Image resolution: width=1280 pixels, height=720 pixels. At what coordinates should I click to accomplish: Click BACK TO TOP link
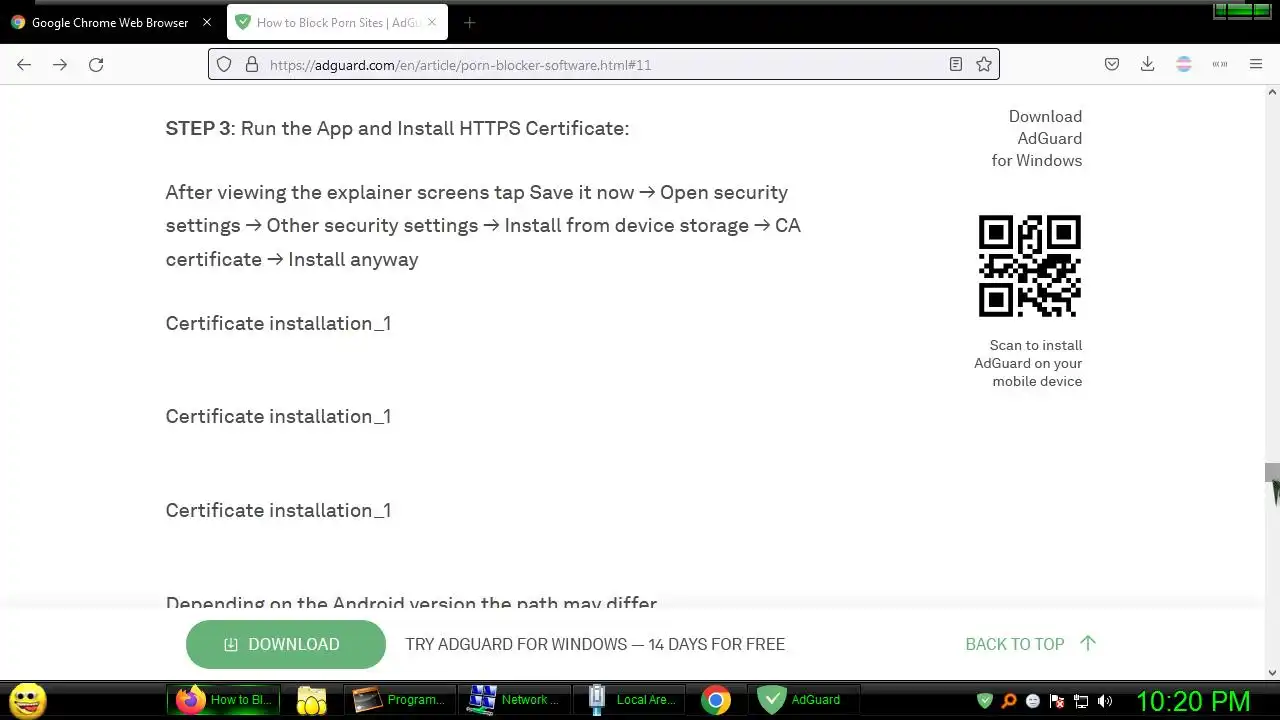click(x=1030, y=644)
